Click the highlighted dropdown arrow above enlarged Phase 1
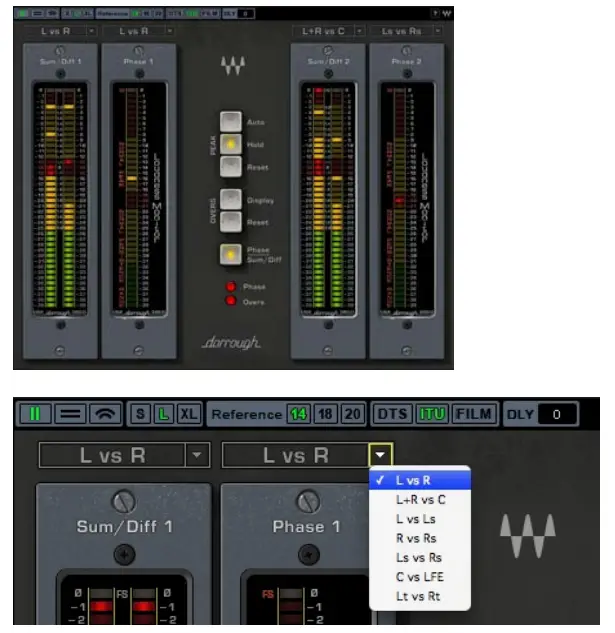The height and width of the screenshot is (633, 615). [x=380, y=455]
